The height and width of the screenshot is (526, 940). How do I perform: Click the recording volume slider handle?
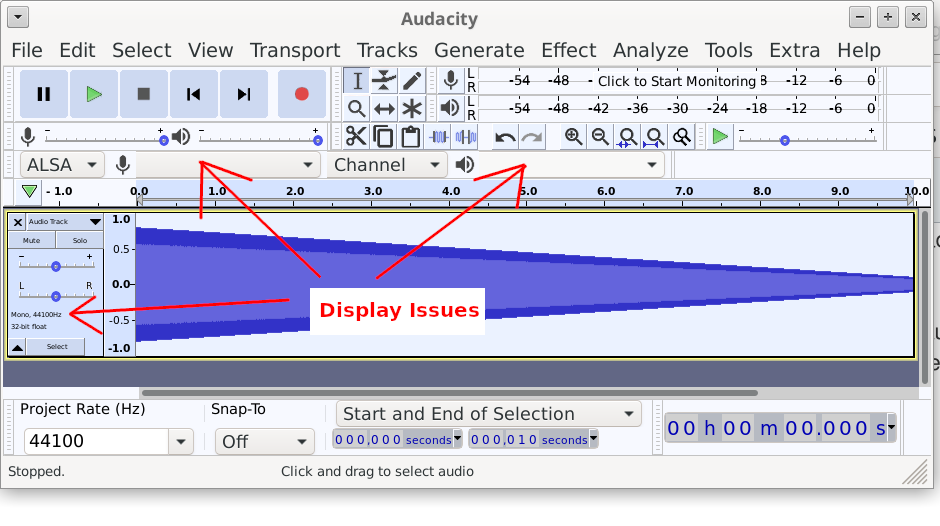point(164,140)
